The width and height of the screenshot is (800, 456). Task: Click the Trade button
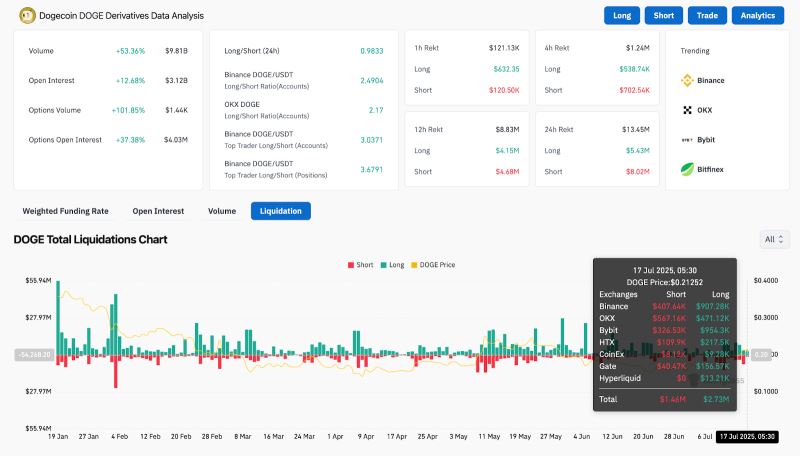(707, 16)
